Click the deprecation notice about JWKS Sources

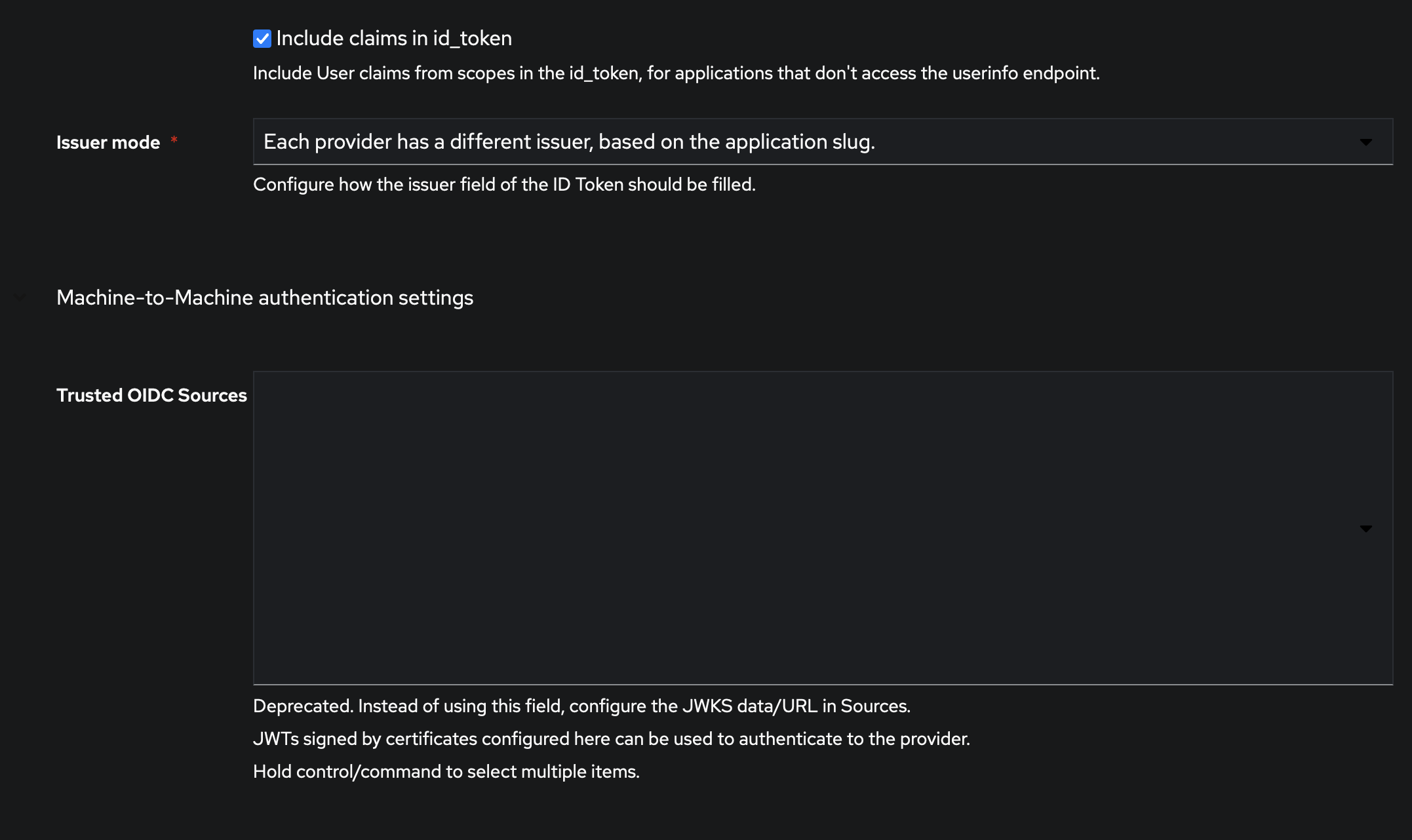(582, 706)
